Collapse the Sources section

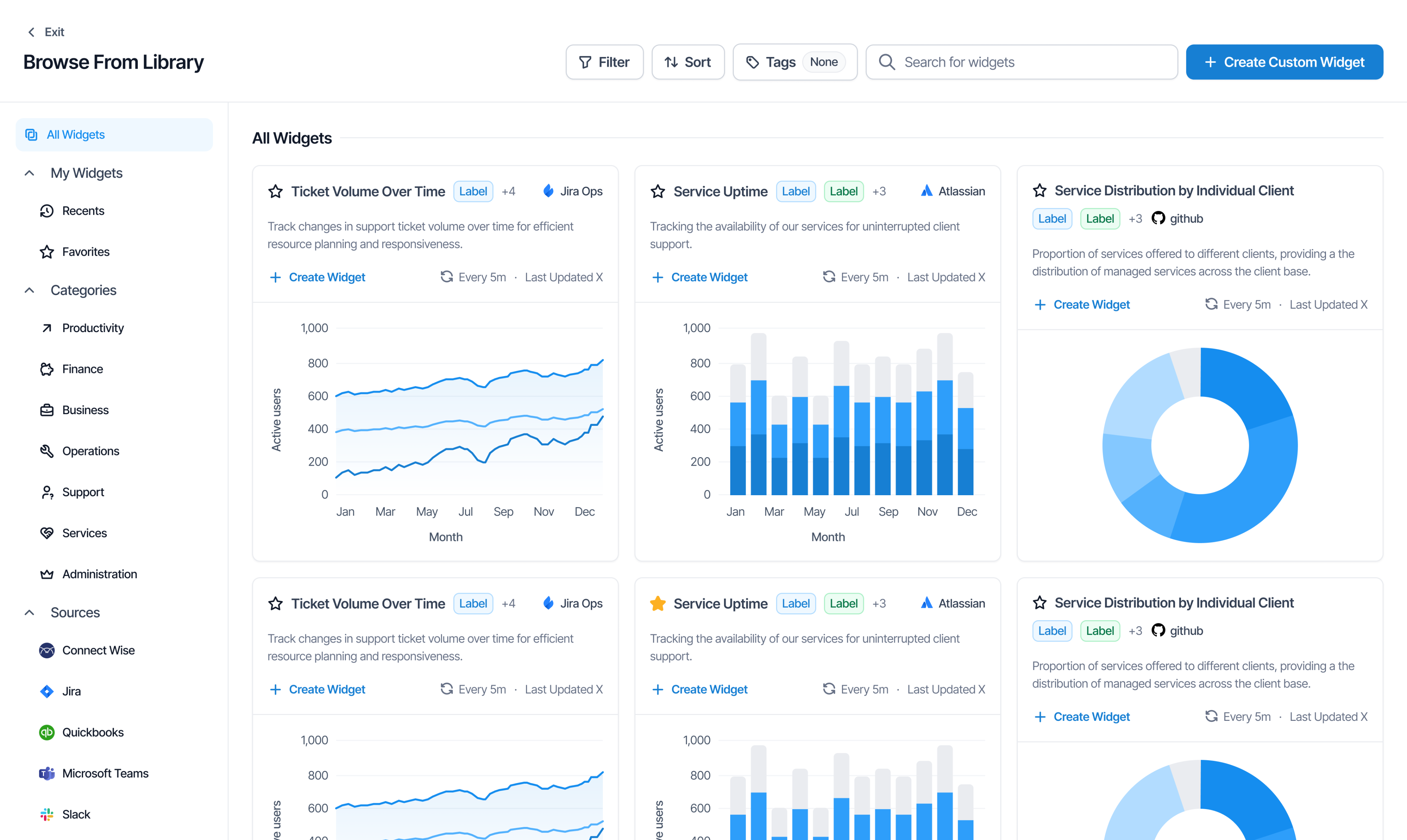30,612
